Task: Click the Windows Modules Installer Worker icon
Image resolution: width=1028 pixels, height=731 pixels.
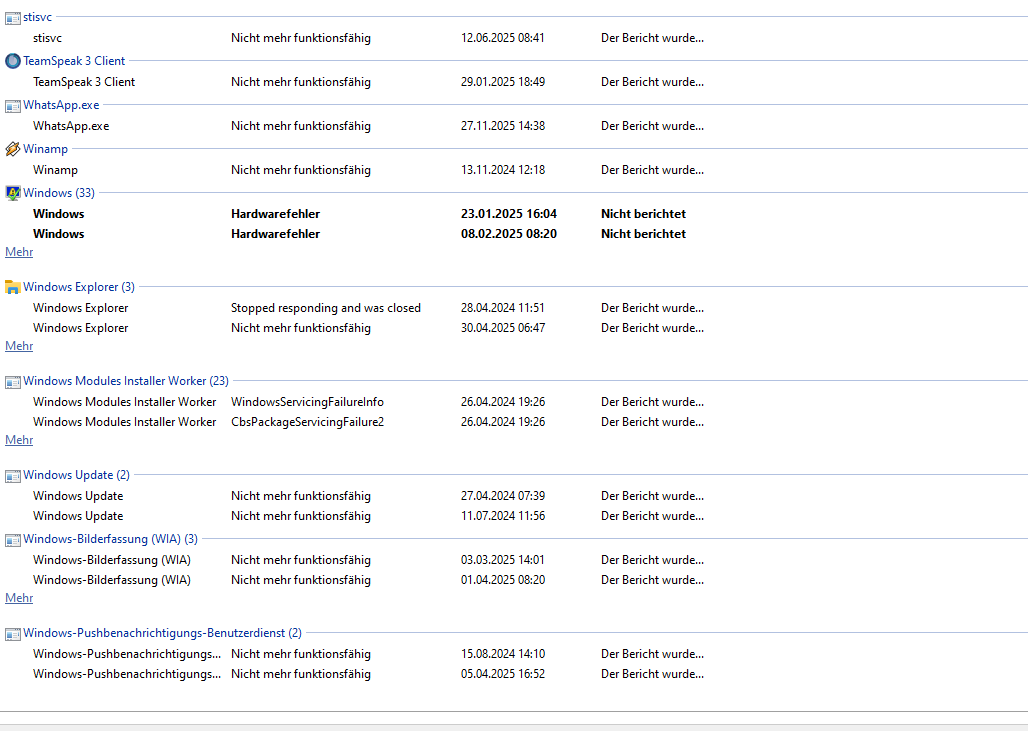Action: pyautogui.click(x=12, y=382)
